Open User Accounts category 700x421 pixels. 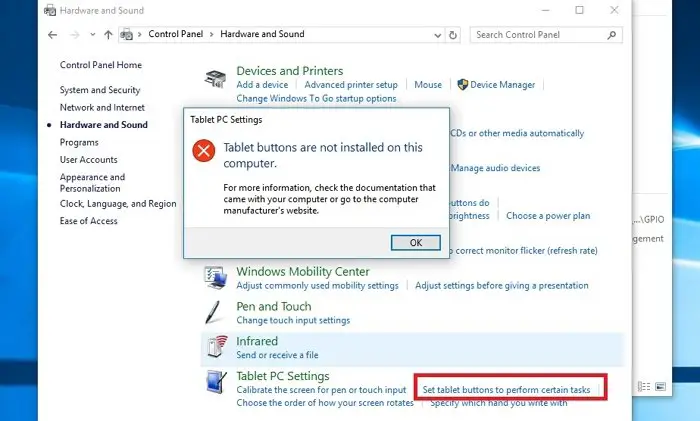pos(88,159)
